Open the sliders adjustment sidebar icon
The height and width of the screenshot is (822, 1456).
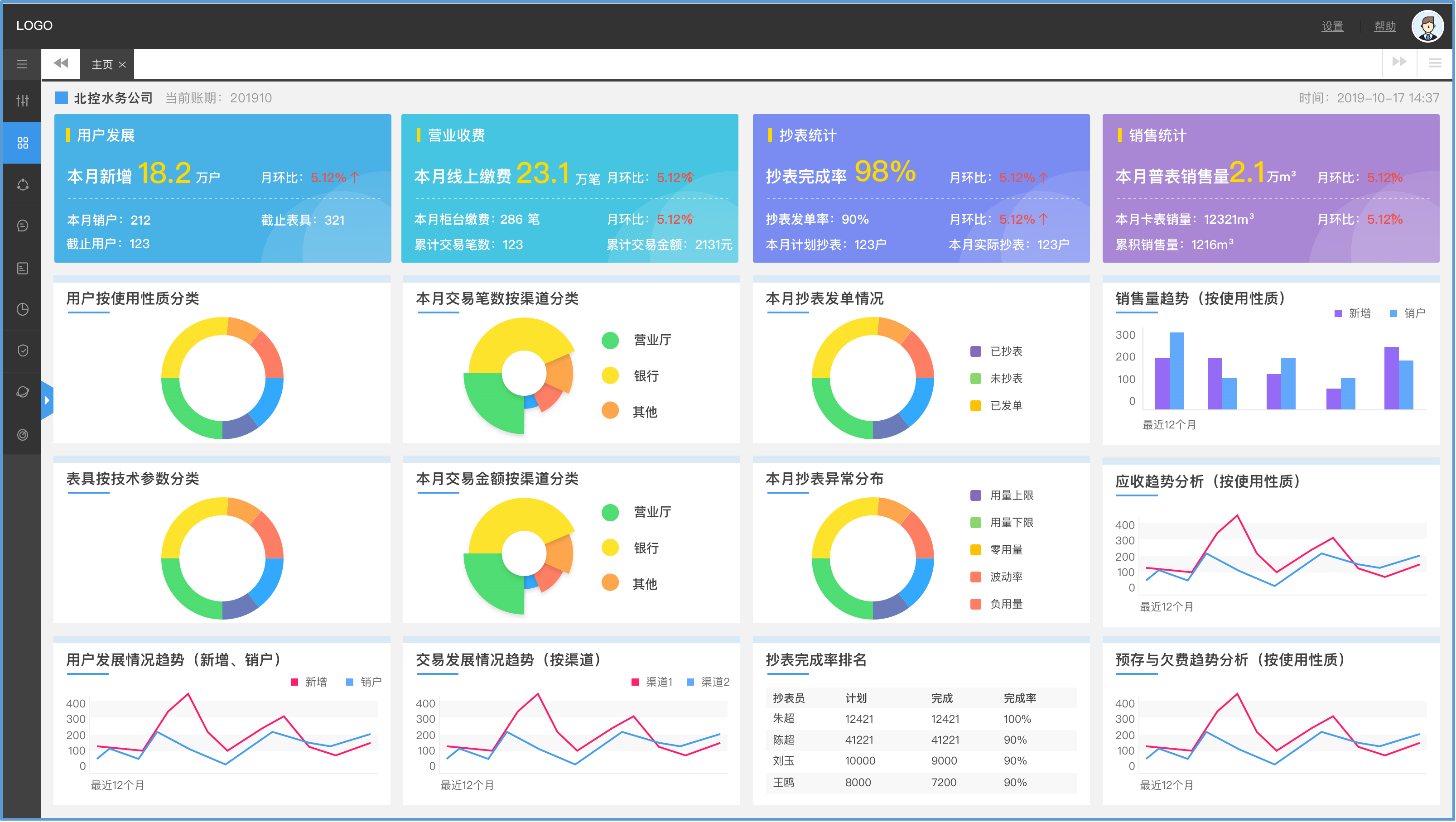click(x=22, y=101)
